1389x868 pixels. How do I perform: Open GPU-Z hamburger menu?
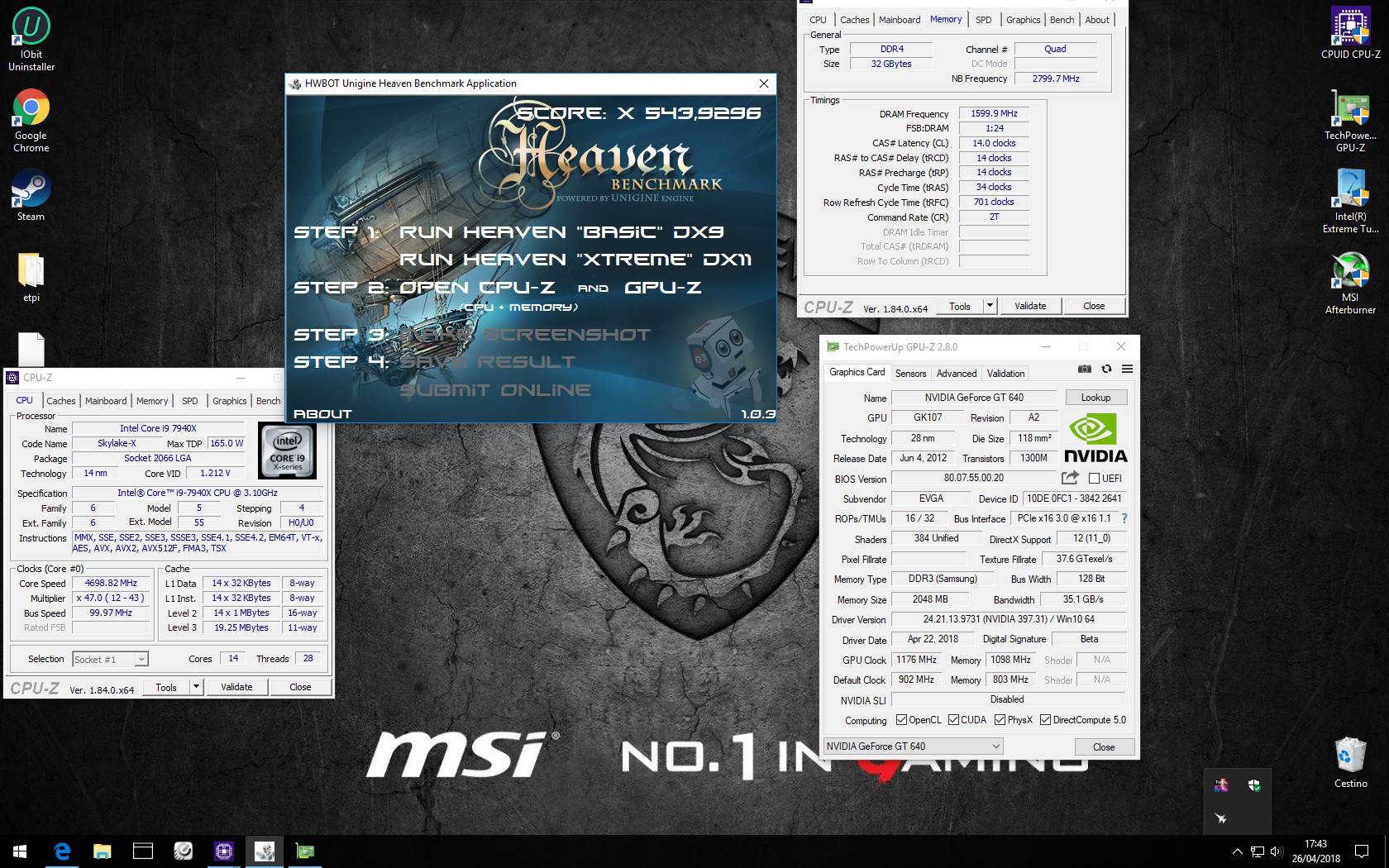(x=1127, y=370)
